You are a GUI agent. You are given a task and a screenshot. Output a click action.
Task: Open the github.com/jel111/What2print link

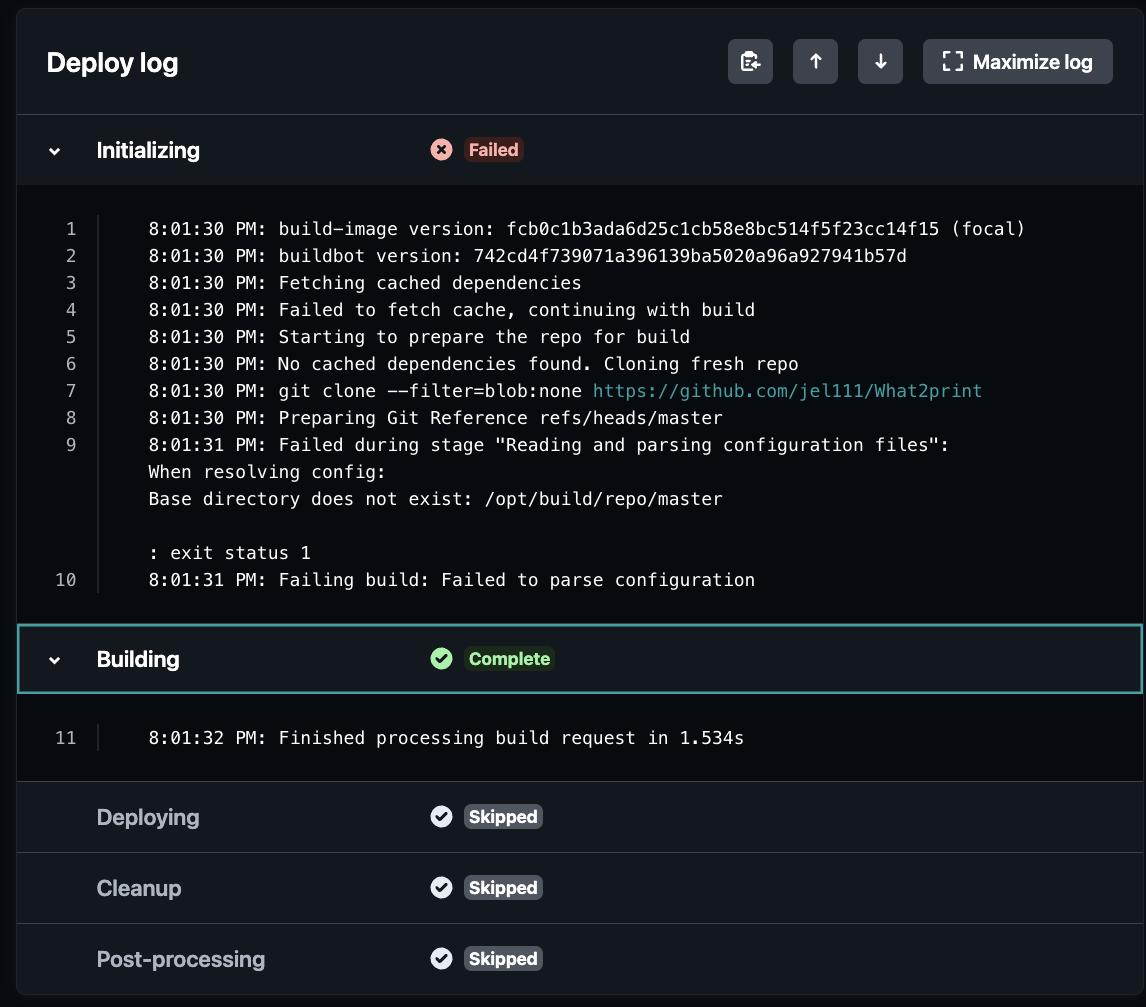pos(787,391)
